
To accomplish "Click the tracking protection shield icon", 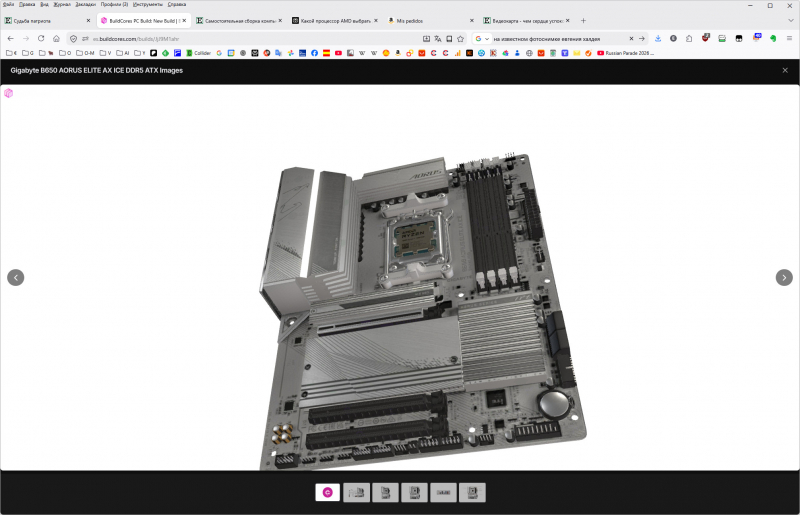I will (73, 39).
